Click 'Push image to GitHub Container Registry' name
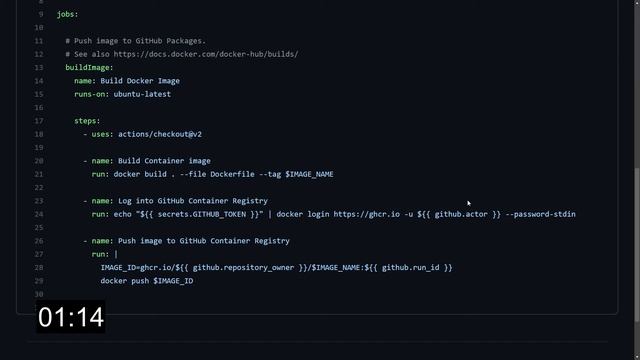This screenshot has width=640, height=360. (204, 241)
